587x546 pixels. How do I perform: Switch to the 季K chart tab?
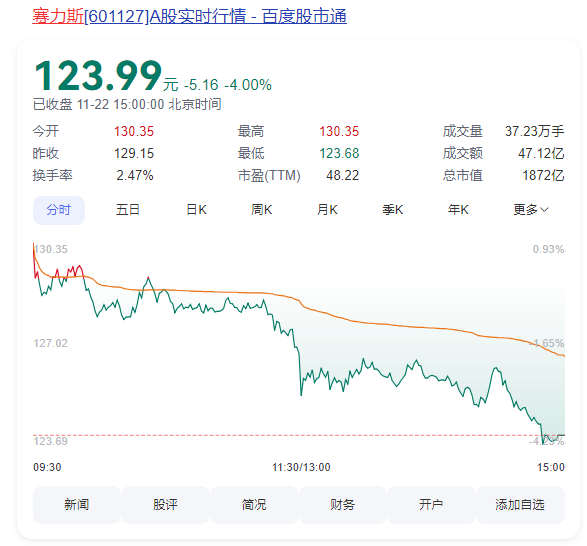[392, 210]
